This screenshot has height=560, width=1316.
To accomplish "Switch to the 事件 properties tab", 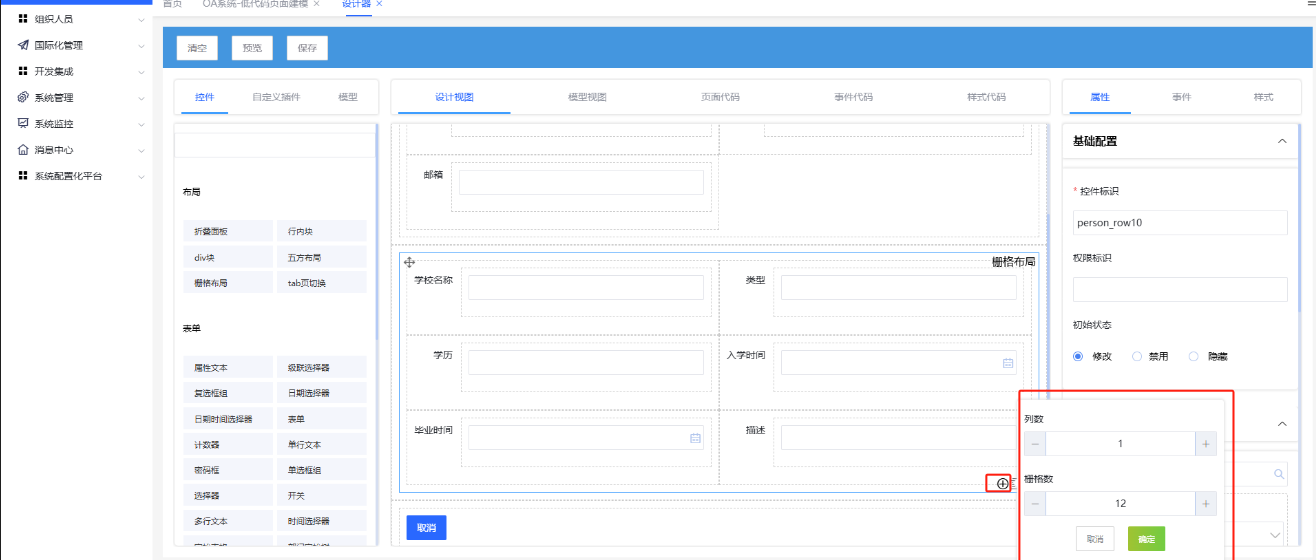I will (1181, 97).
